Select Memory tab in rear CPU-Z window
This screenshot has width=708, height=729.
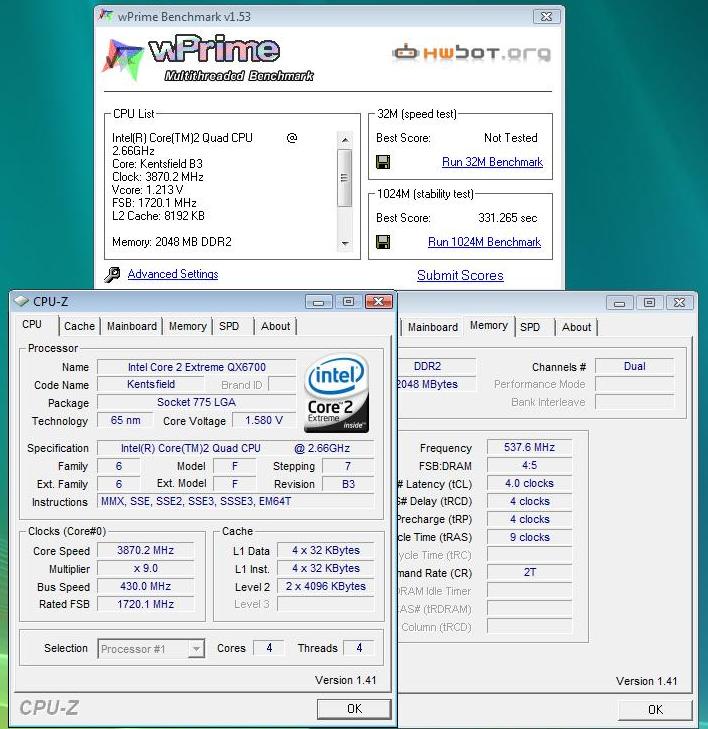coord(489,325)
